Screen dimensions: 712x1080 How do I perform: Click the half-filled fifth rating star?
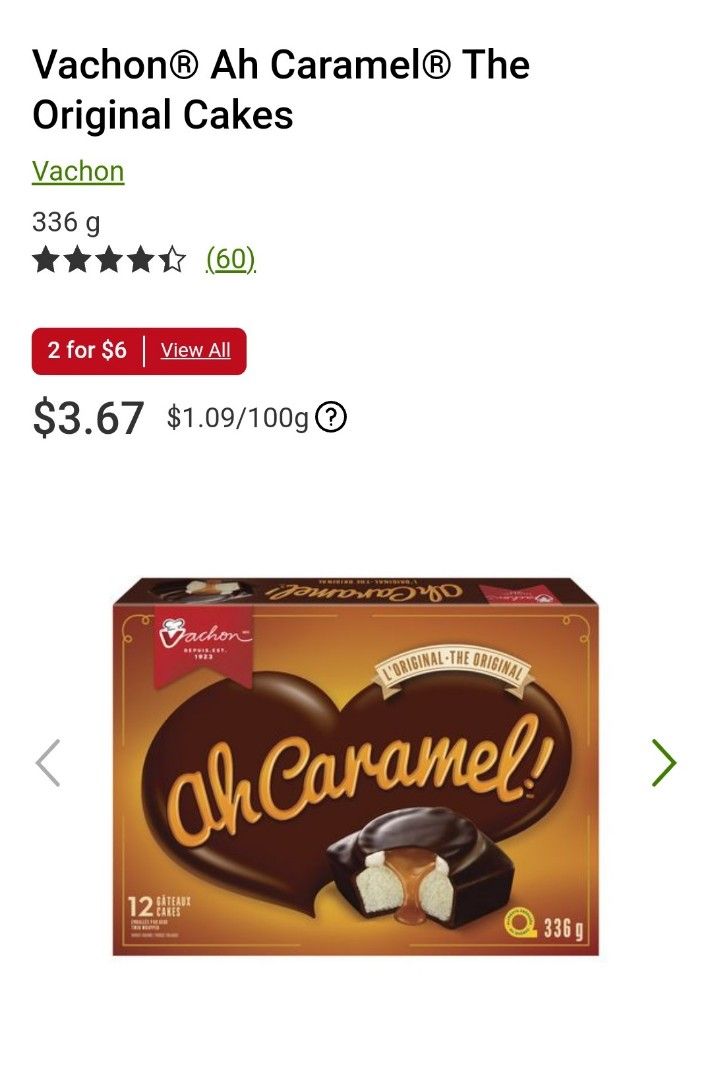coord(172,260)
